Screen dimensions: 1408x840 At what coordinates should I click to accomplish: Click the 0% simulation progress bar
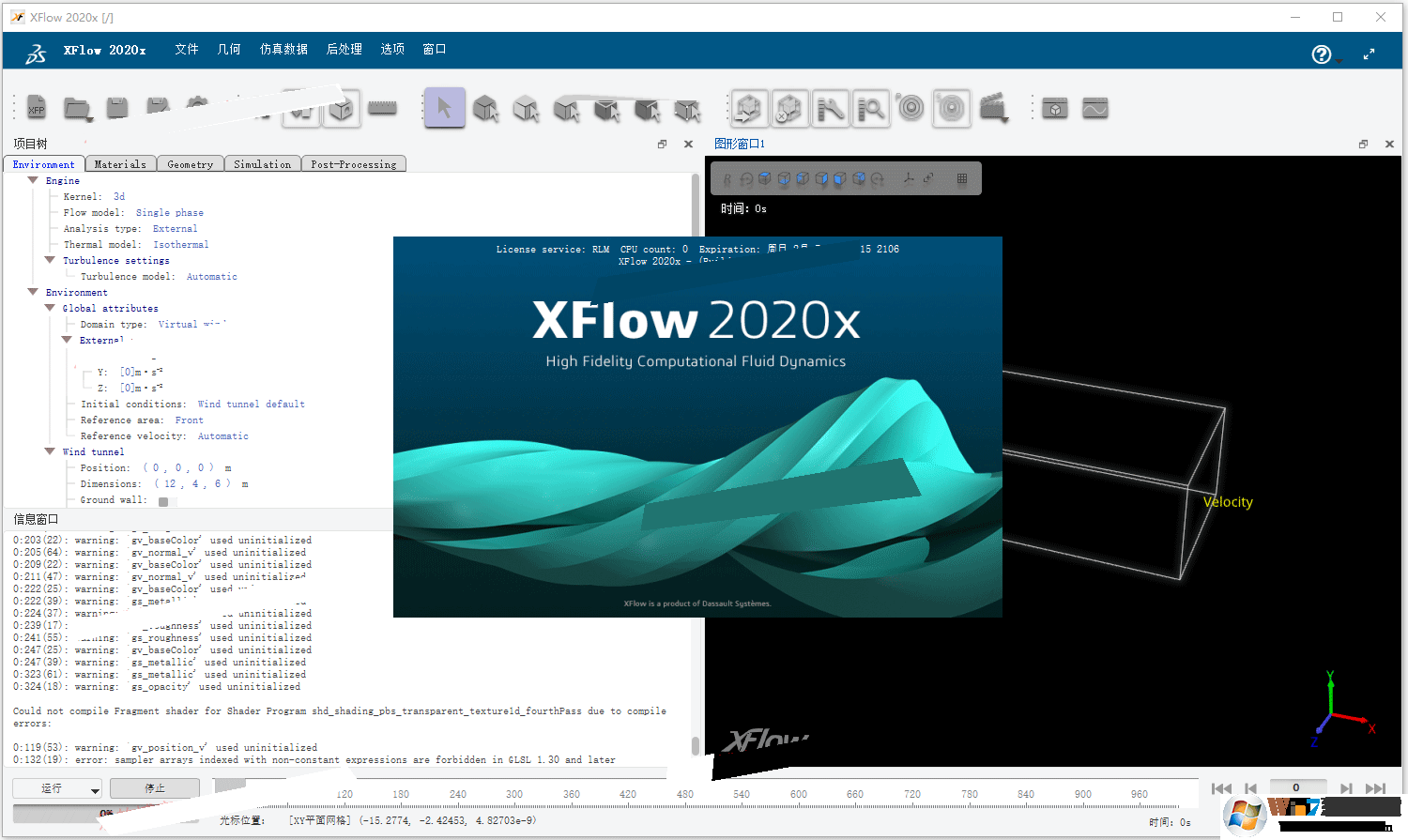coord(106,813)
